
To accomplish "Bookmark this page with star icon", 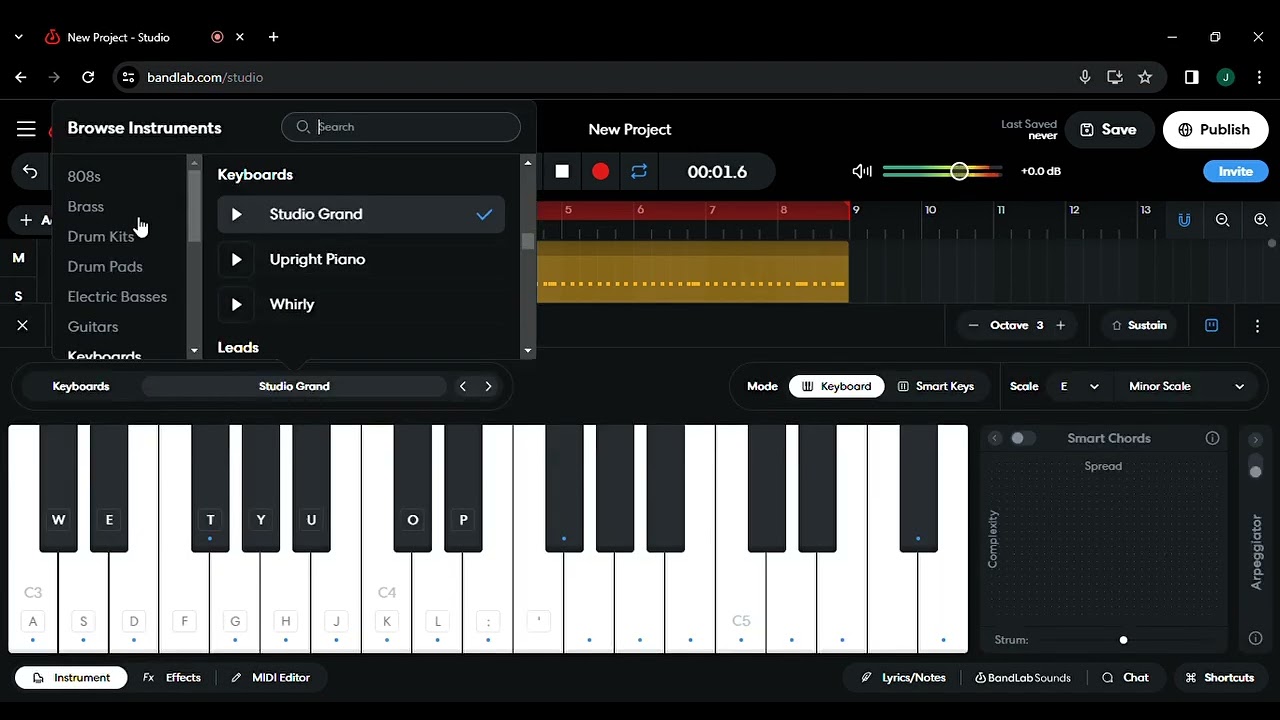I will (1145, 77).
